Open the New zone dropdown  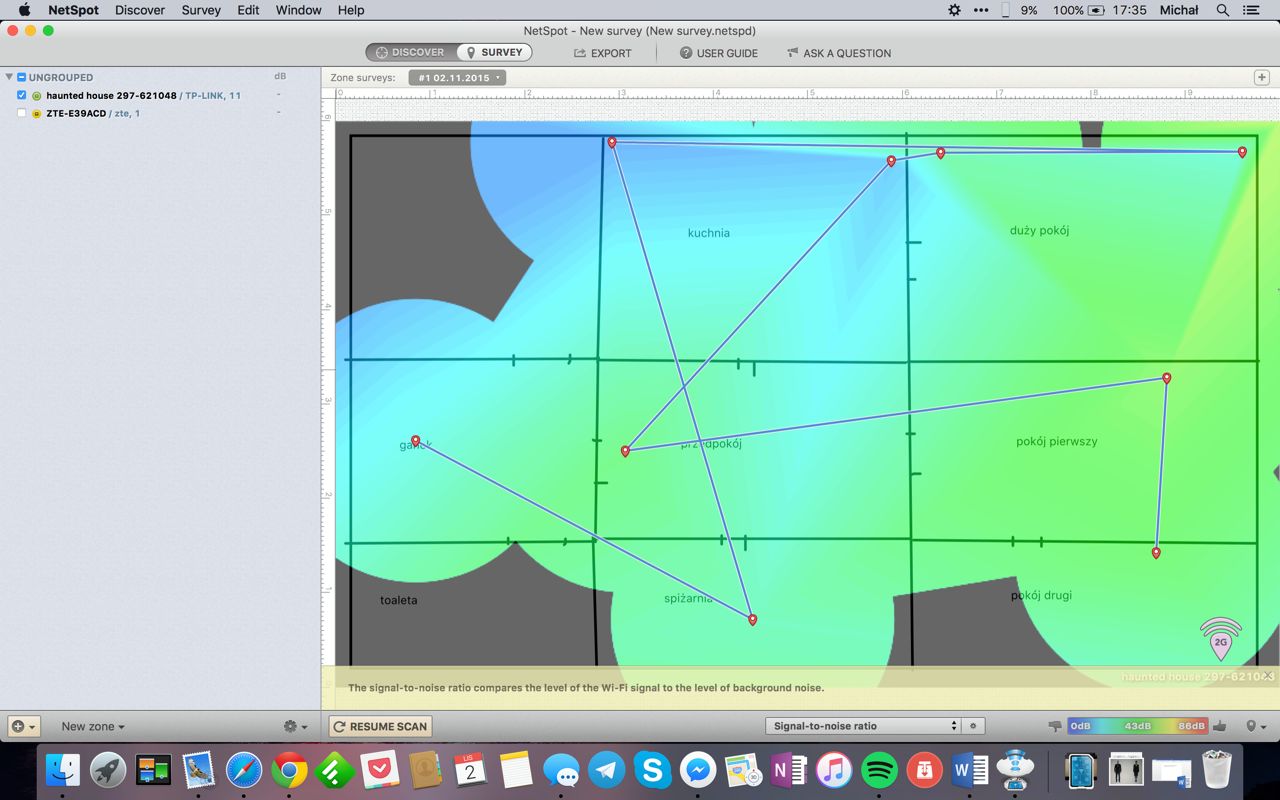coord(93,727)
